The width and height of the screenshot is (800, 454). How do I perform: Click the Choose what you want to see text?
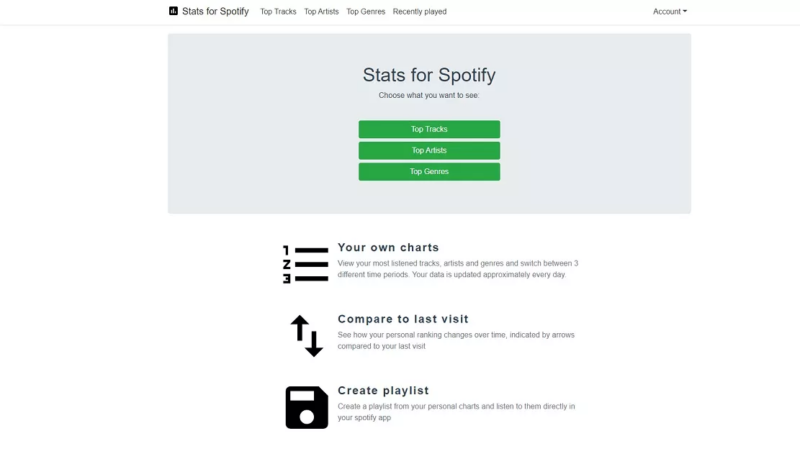coord(429,95)
